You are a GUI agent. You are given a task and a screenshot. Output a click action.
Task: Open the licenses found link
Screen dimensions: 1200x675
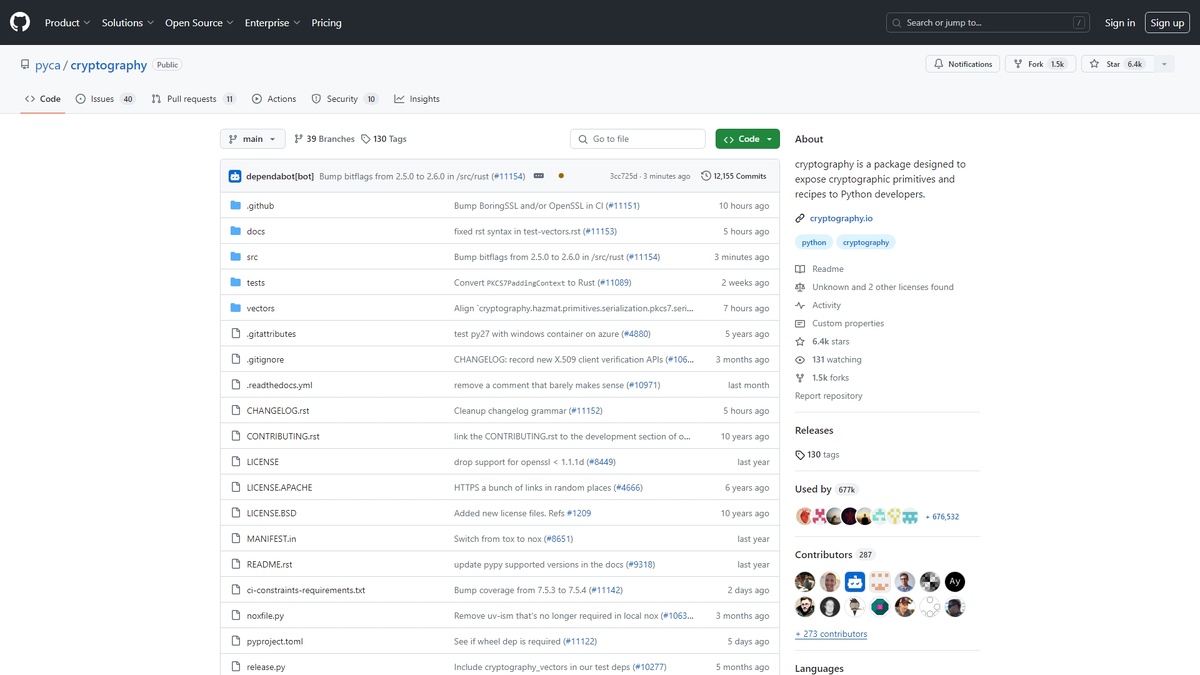click(883, 287)
